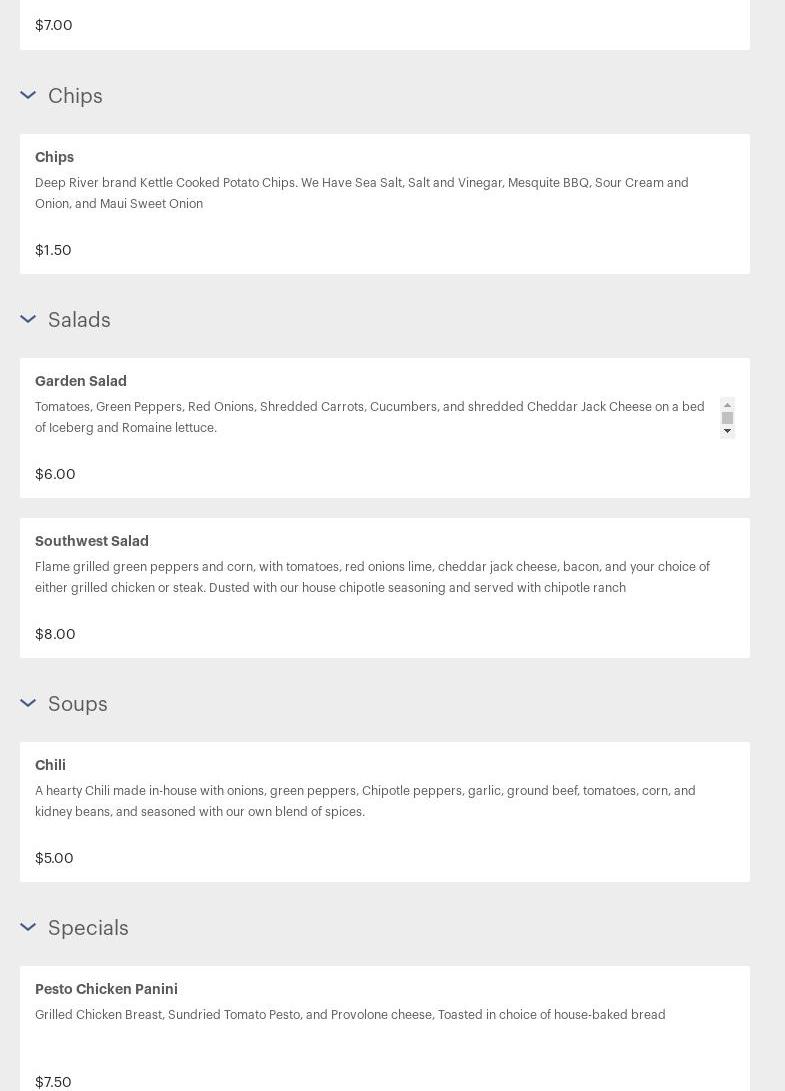
Task: Click the Specials section heading
Action: 88,928
